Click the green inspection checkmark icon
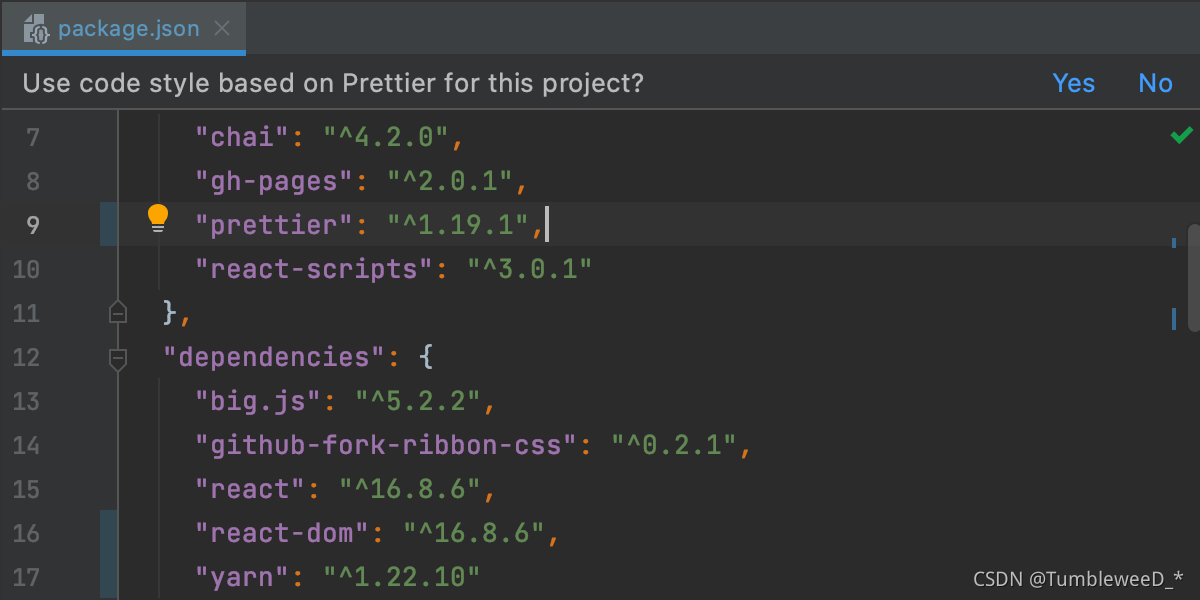This screenshot has width=1200, height=600. tap(1181, 135)
